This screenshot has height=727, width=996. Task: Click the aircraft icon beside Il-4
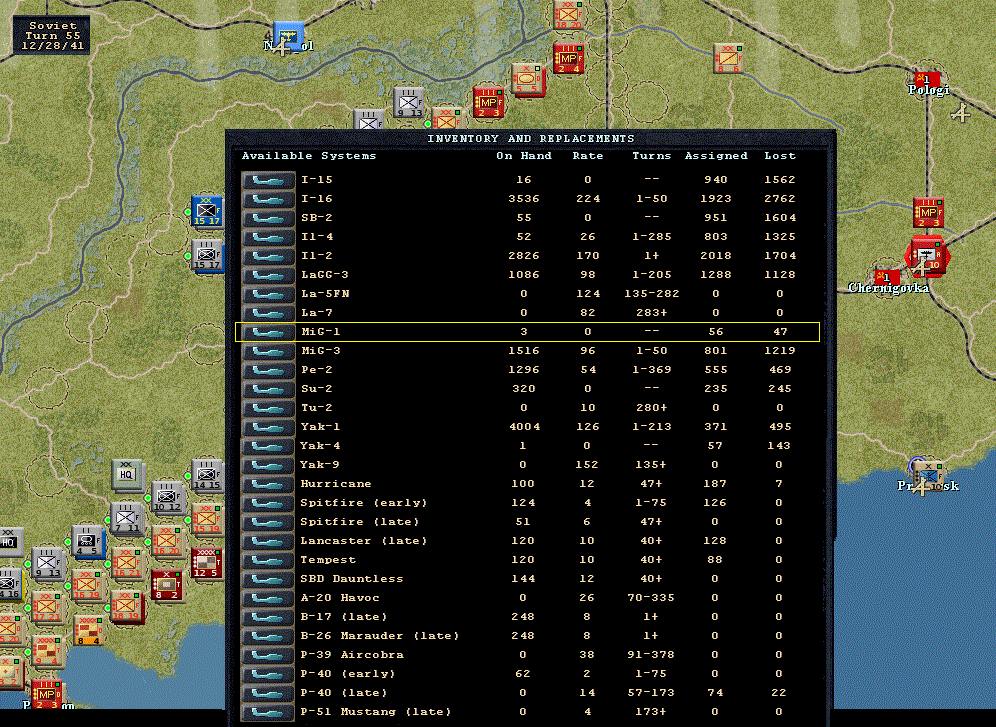268,237
